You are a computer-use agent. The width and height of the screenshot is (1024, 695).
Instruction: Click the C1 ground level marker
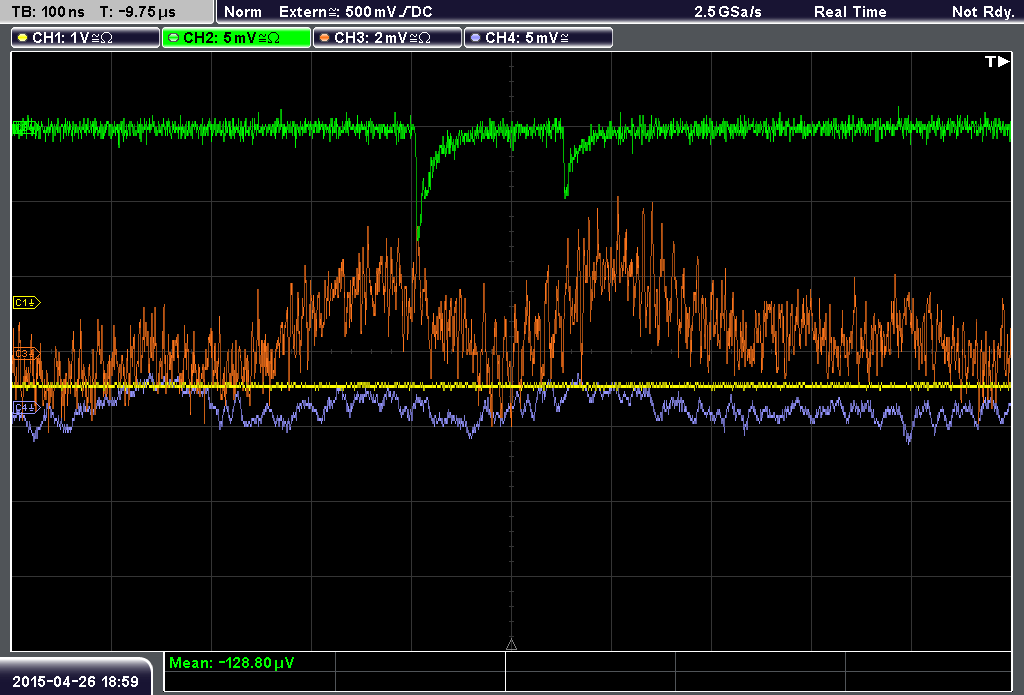(27, 302)
